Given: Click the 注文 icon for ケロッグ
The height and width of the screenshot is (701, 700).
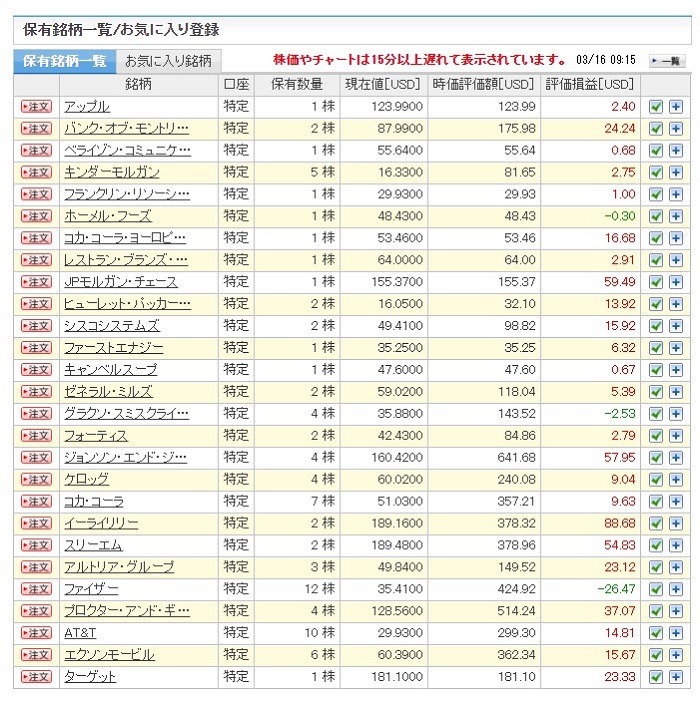Looking at the screenshot, I should 36,480.
